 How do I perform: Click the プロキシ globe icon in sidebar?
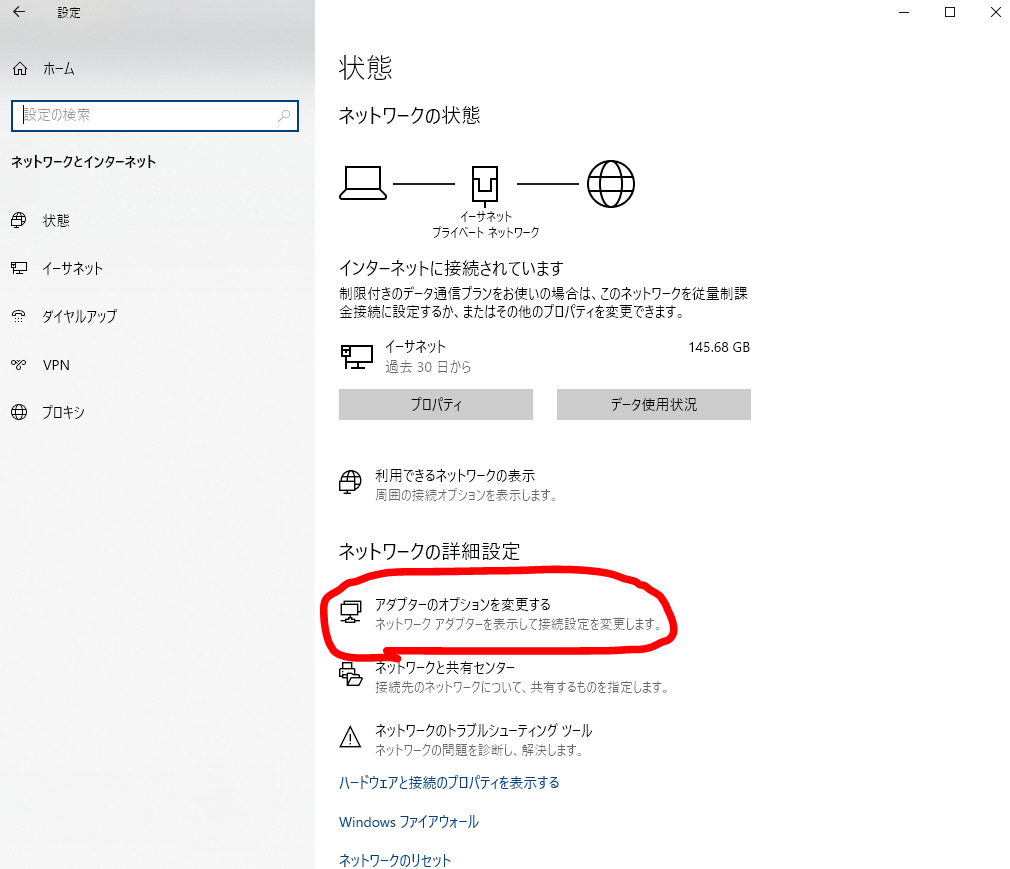[19, 413]
